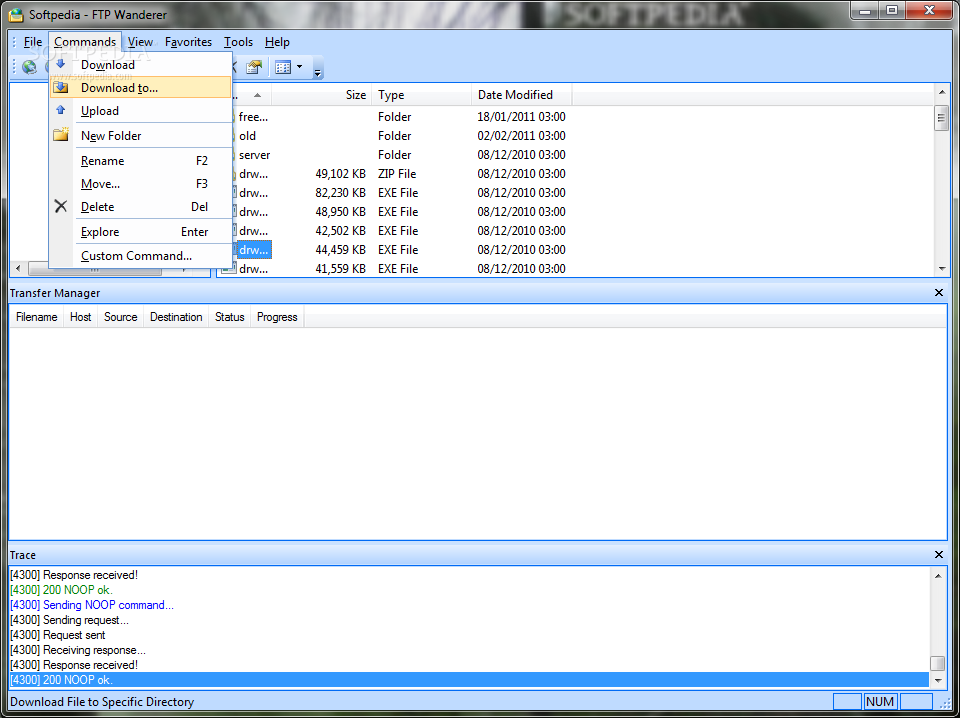The image size is (960, 718).
Task: Close the Trace panel
Action: [939, 555]
